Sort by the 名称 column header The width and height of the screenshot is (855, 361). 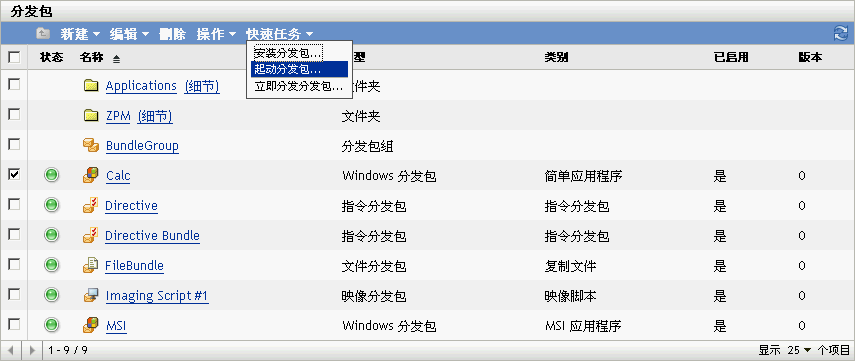coord(91,57)
